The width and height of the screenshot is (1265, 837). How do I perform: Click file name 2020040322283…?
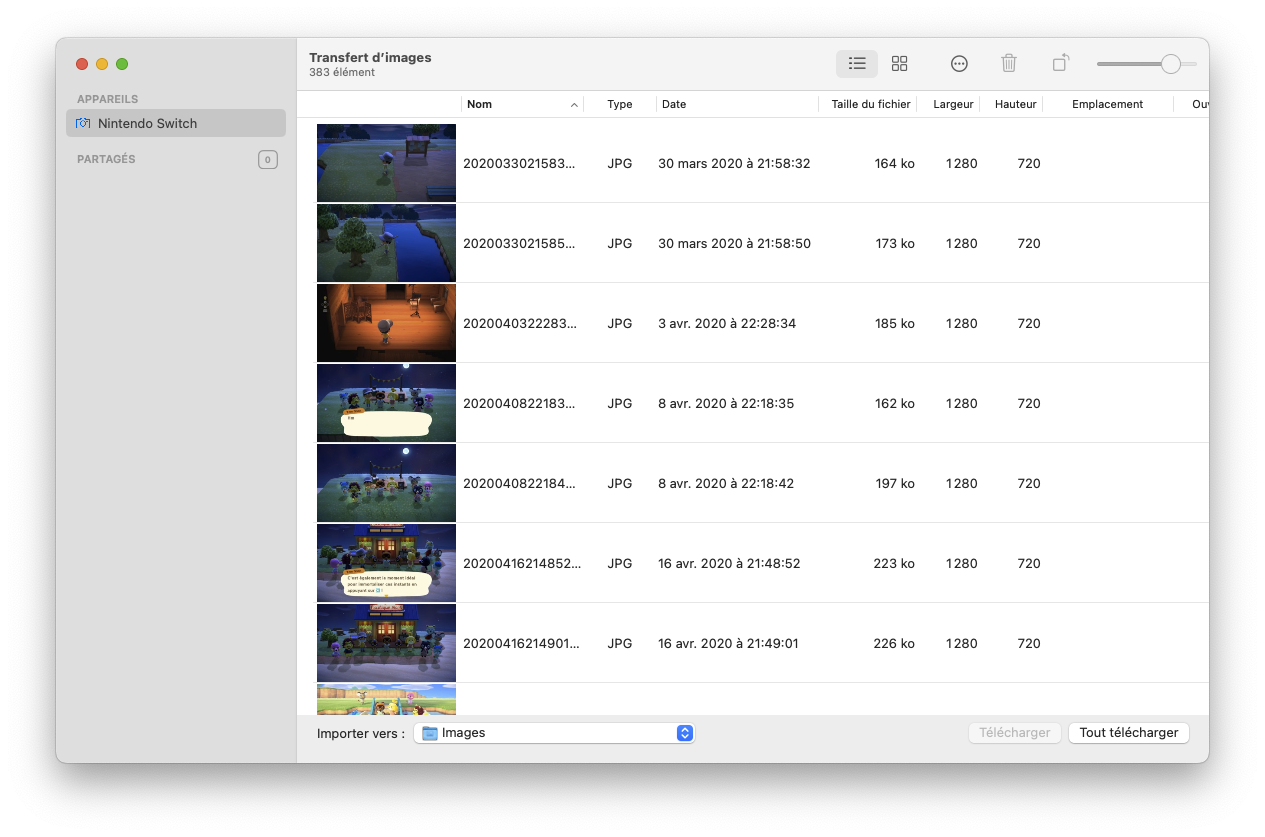519,323
